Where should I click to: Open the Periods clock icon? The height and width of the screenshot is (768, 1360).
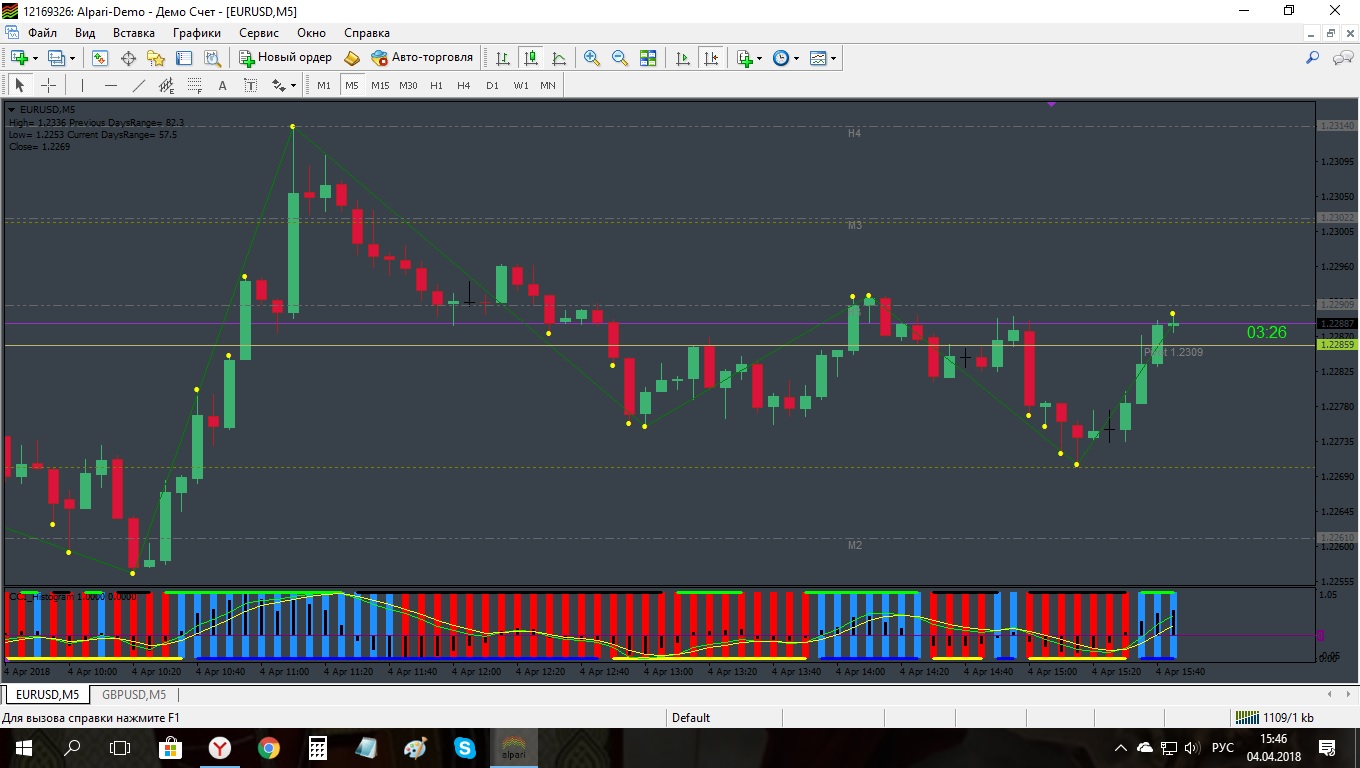coord(781,58)
